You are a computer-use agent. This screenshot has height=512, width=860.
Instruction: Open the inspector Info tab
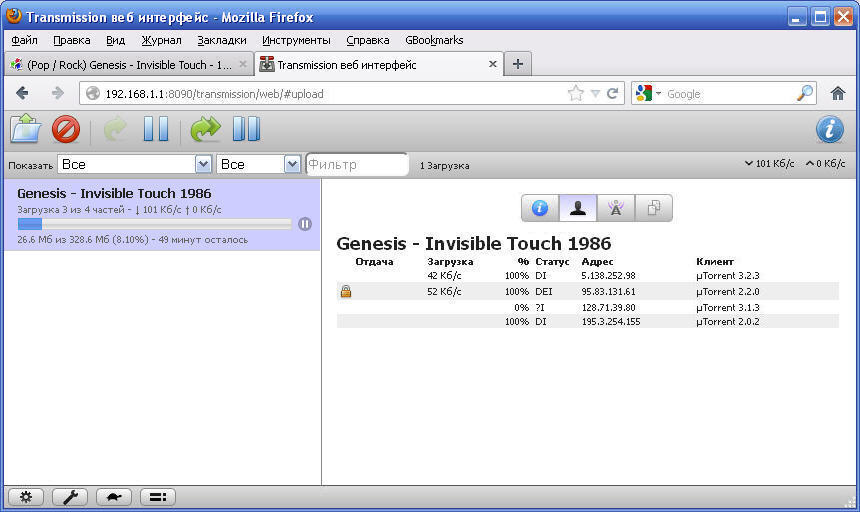coord(540,208)
